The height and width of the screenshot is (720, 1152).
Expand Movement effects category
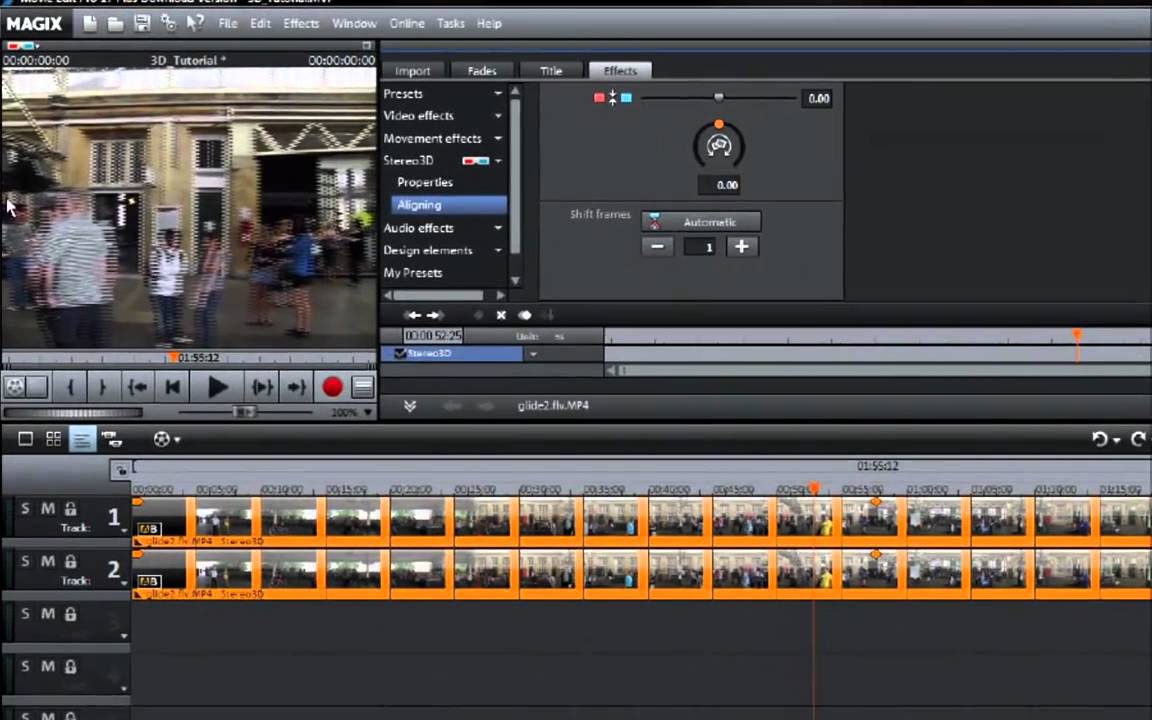(498, 138)
